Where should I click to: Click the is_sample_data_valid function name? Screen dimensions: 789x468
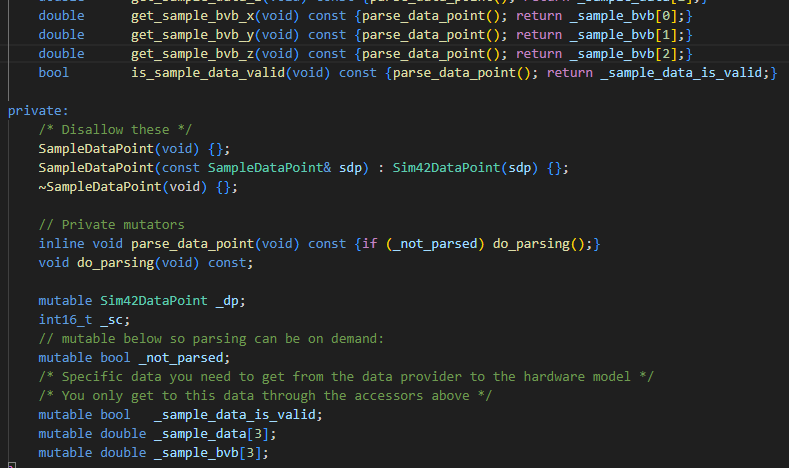208,73
